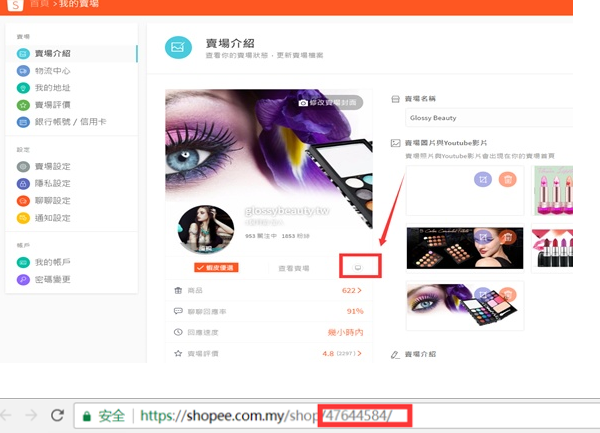Viewport: 600px width, 433px height.
Task: Click the chat bubble icon beside 查看賣場
Action: [358, 267]
